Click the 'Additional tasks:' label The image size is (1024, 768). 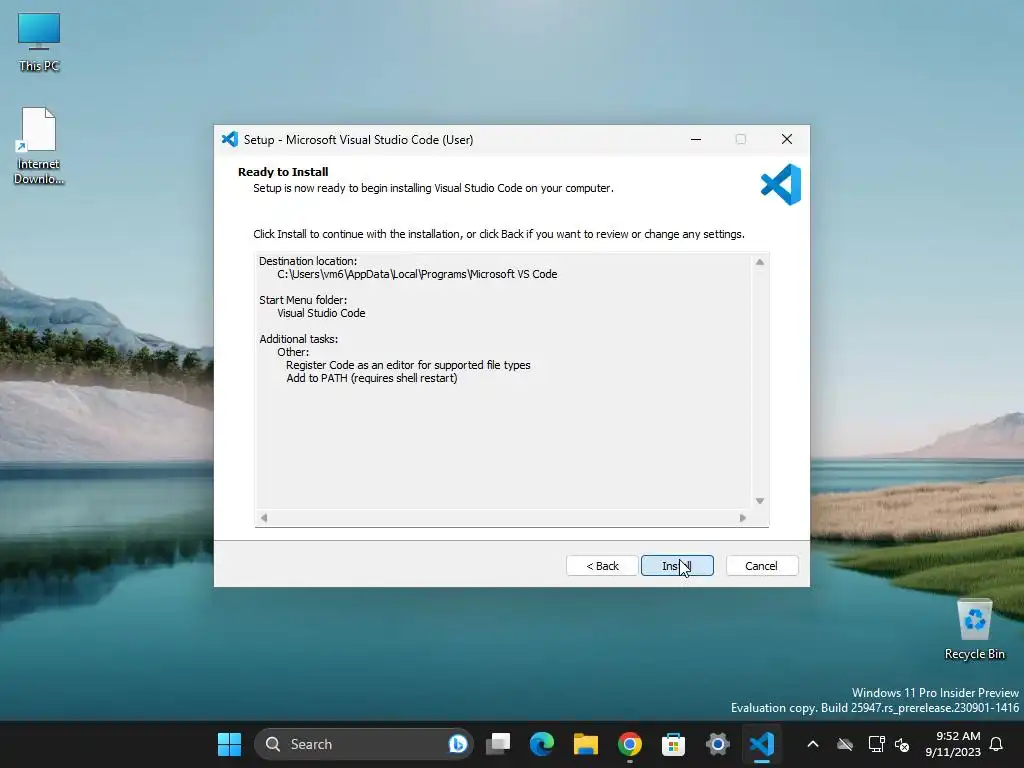pos(298,339)
